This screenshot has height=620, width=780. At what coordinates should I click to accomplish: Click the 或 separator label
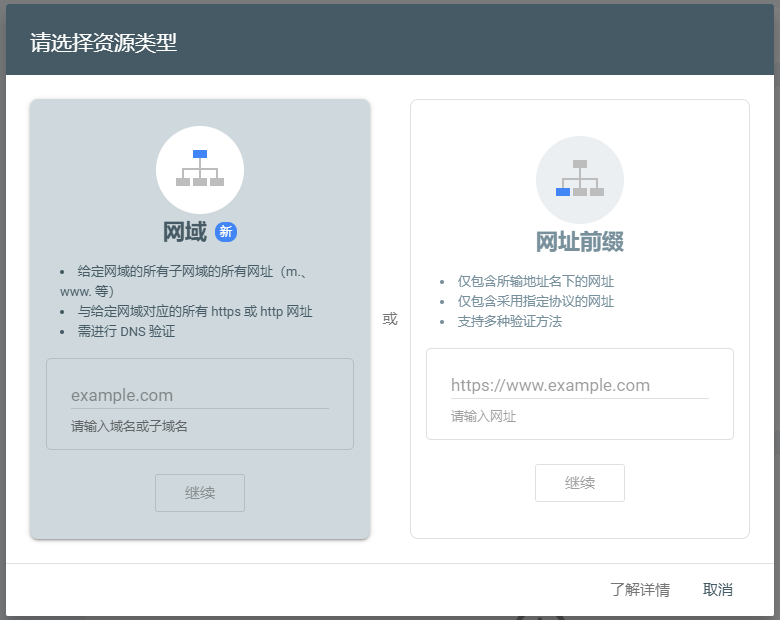(390, 319)
